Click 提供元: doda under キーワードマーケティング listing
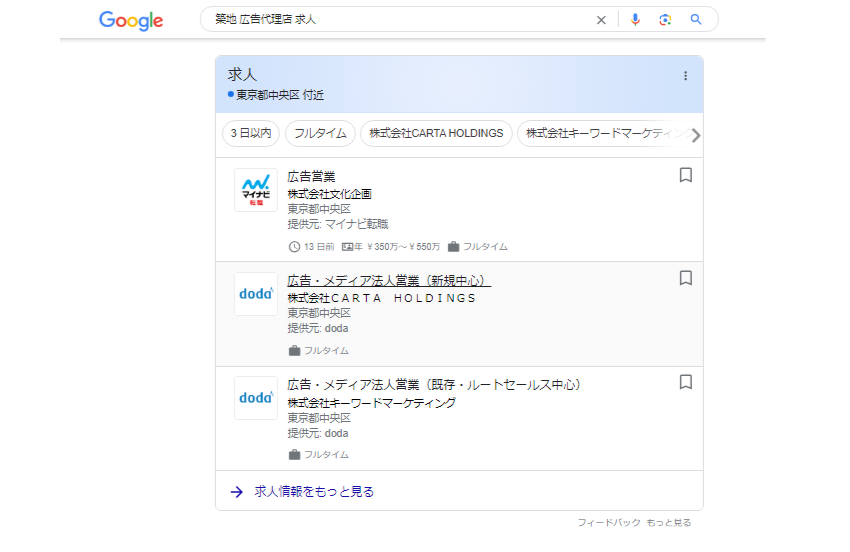Viewport: 850px width, 552px height. (318, 433)
